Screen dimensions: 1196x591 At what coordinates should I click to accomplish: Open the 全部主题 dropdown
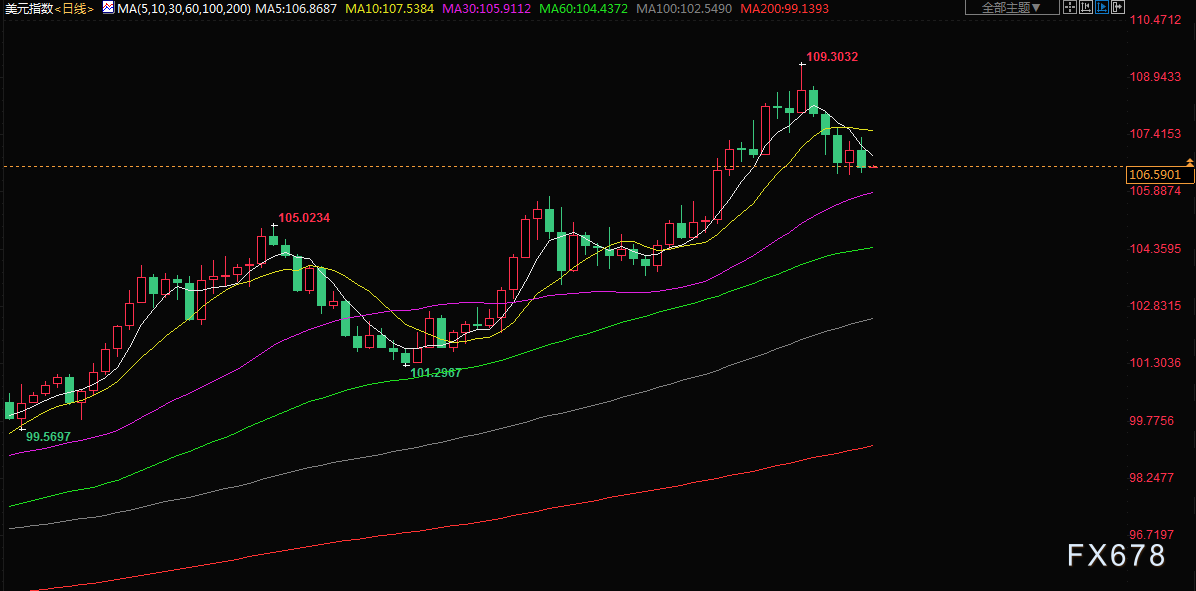1012,7
